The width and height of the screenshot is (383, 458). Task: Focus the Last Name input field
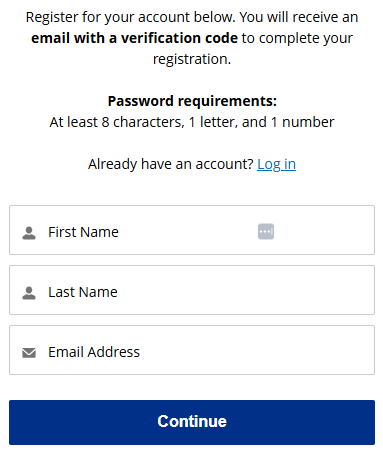click(192, 290)
